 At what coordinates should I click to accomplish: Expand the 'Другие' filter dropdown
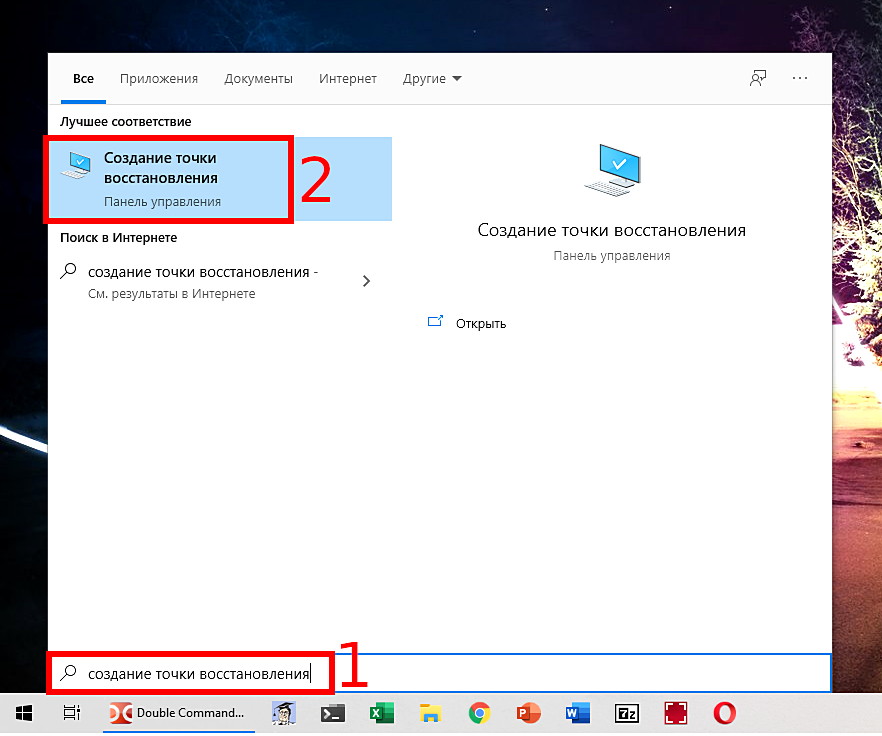coord(432,79)
